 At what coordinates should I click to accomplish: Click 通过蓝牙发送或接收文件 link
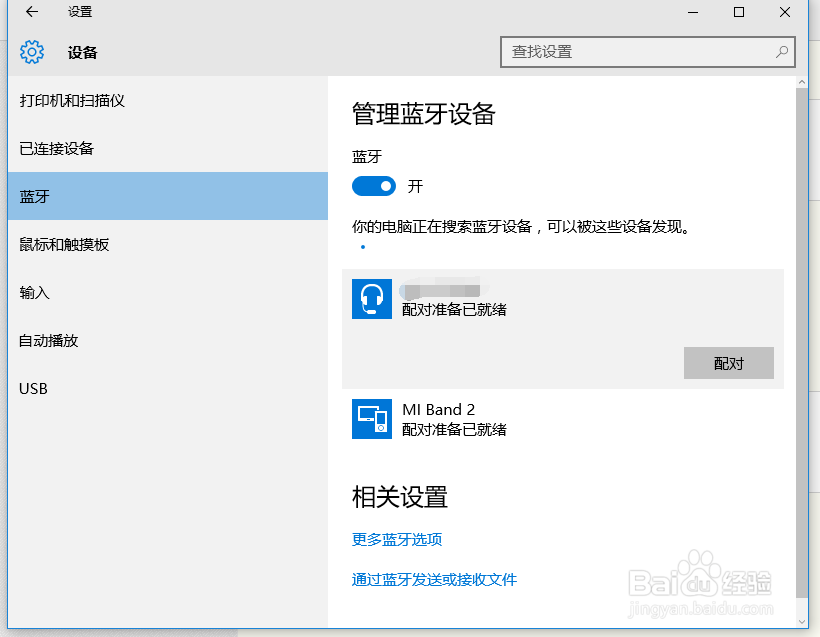434,580
